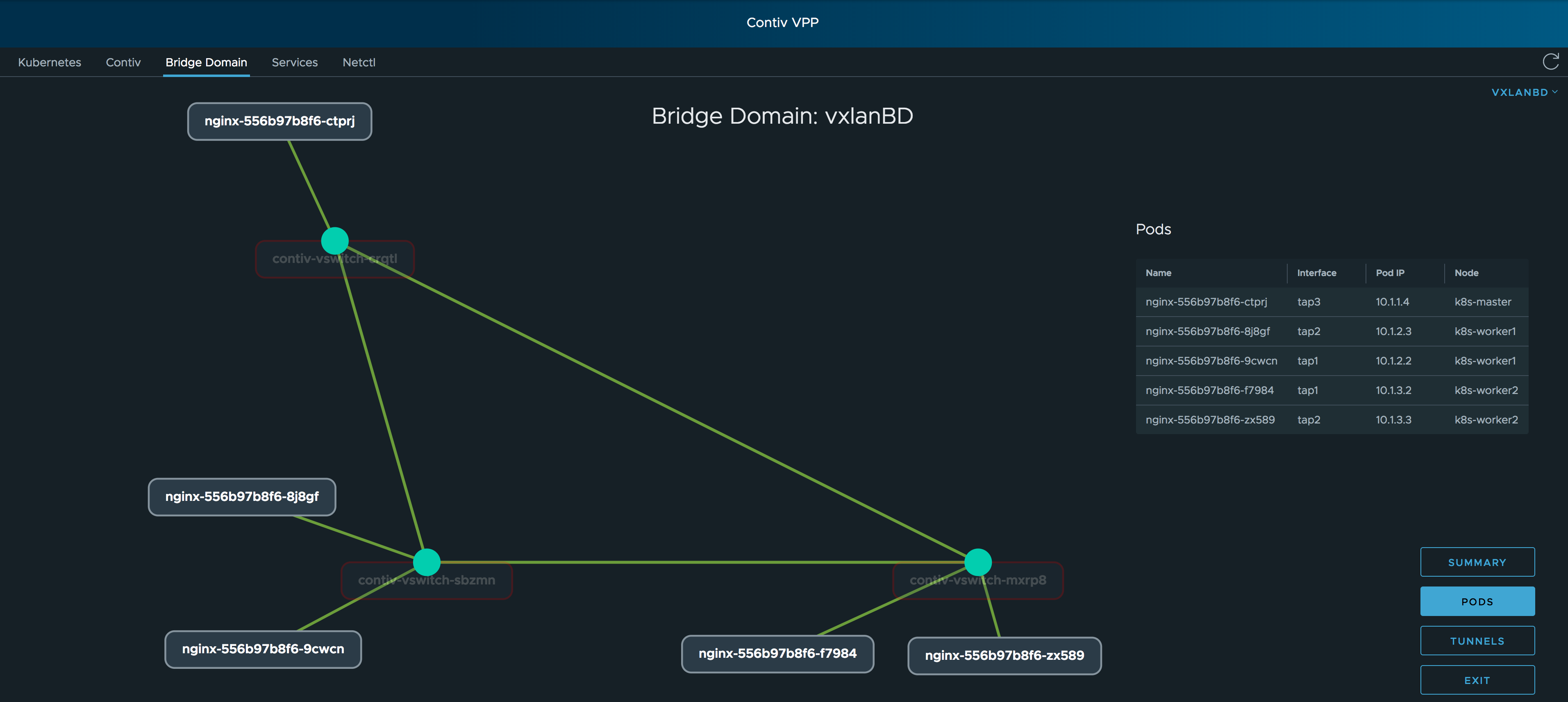Open the VXLANBD dropdown menu
1568x702 pixels.
click(x=1524, y=93)
